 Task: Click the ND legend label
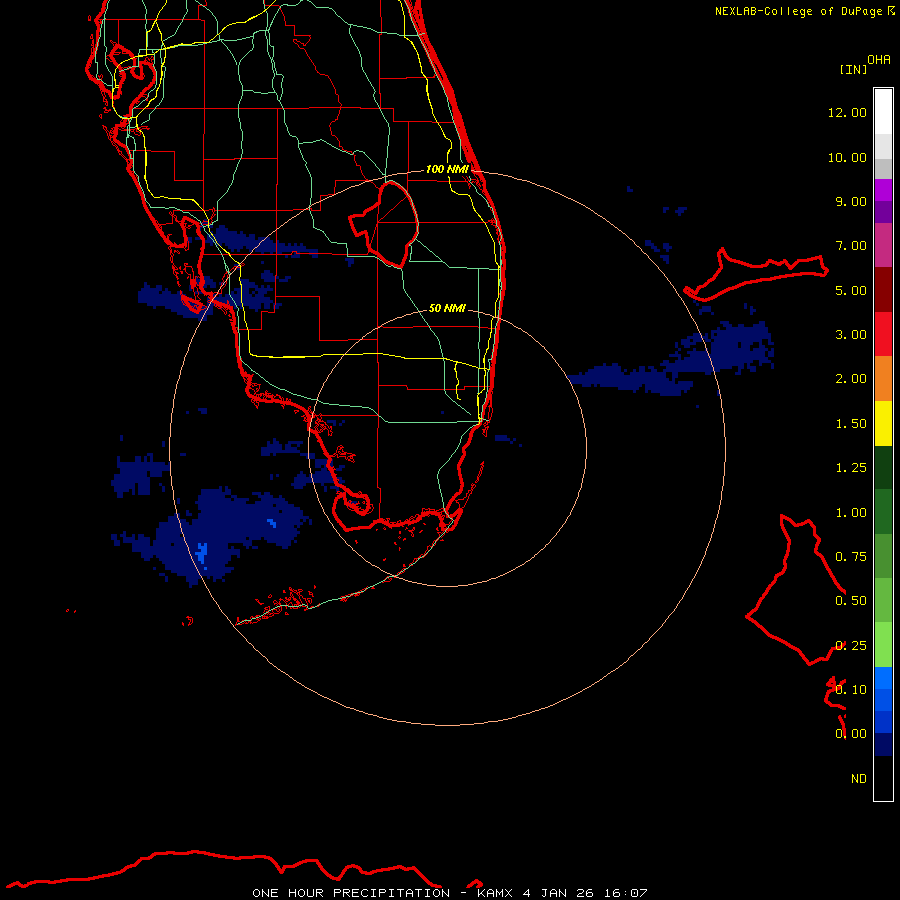coord(859,779)
